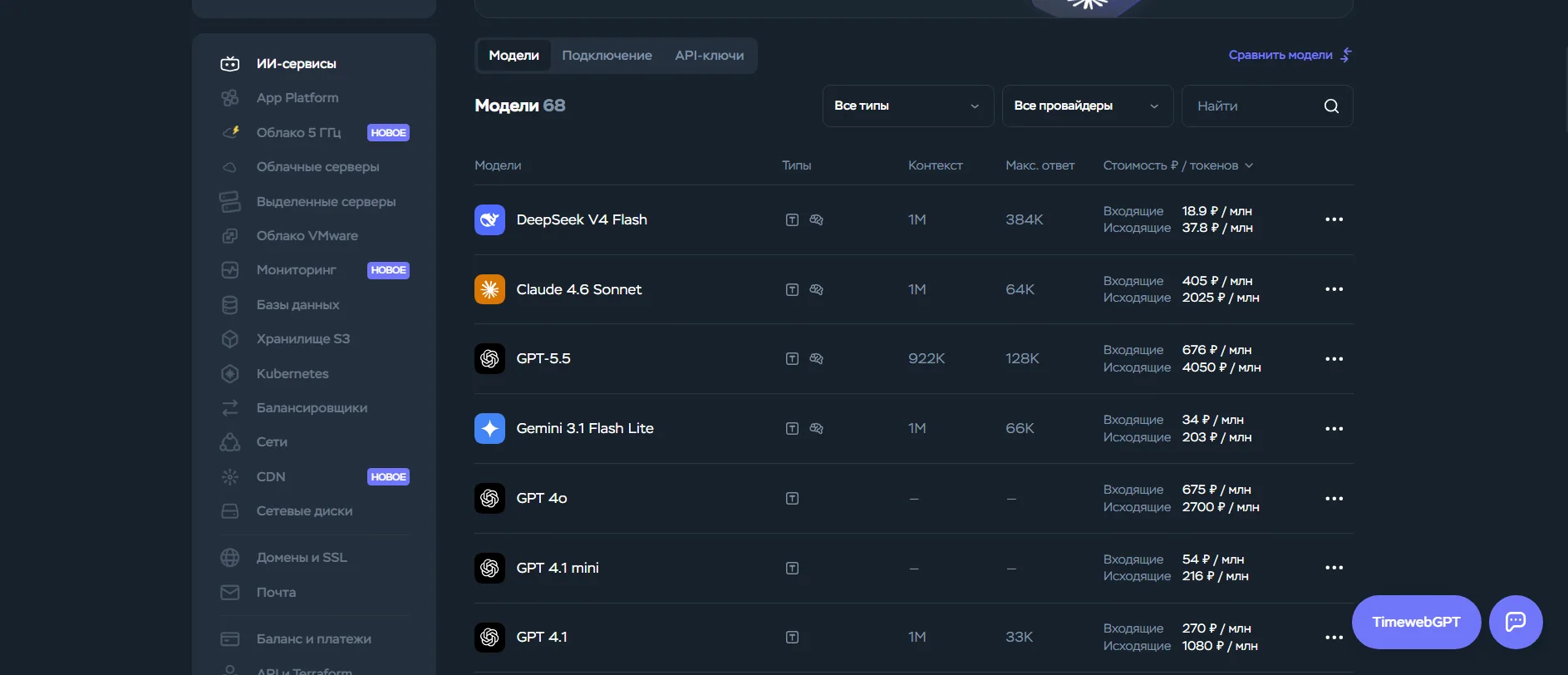Open Облако VMware in the sidebar
The height and width of the screenshot is (675, 1568).
tap(307, 236)
